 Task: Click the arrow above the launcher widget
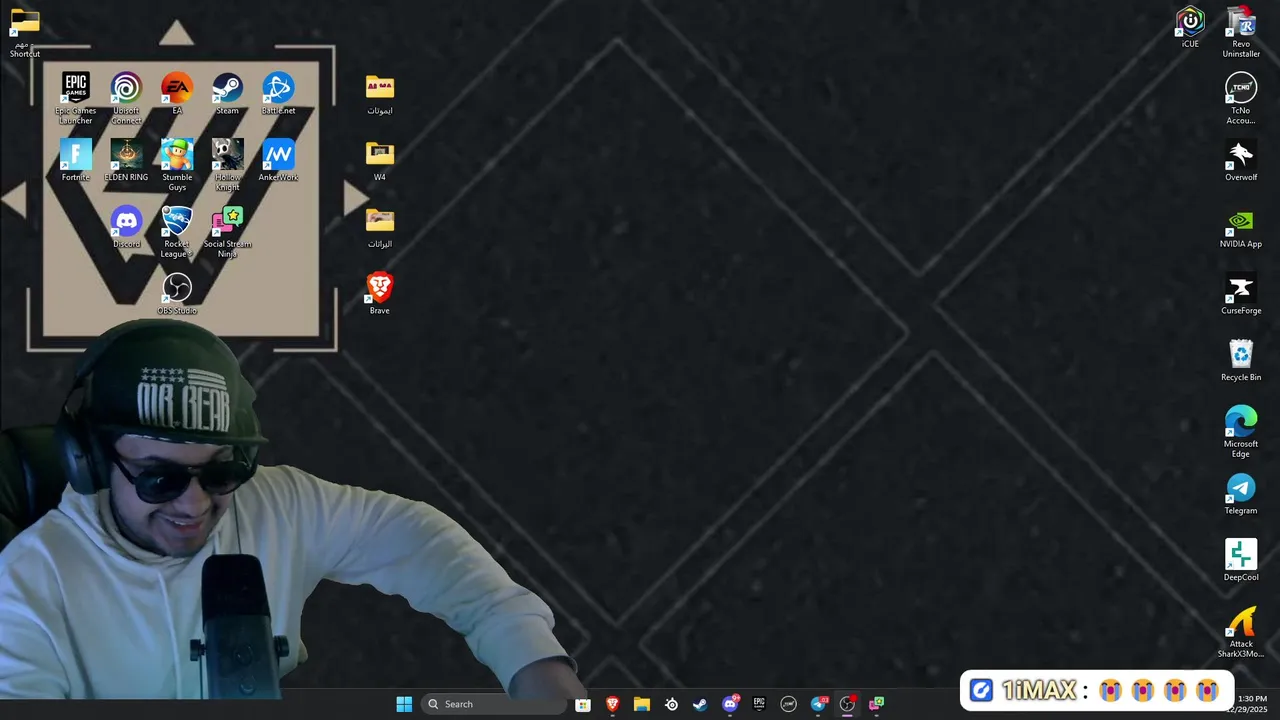click(x=176, y=33)
